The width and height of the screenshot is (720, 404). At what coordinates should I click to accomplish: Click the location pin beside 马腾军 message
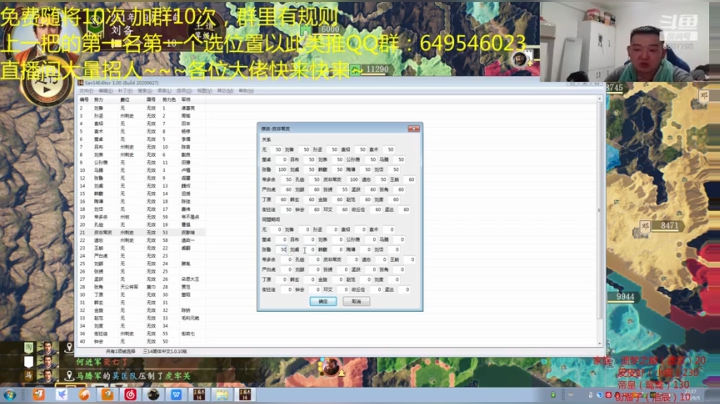69,376
